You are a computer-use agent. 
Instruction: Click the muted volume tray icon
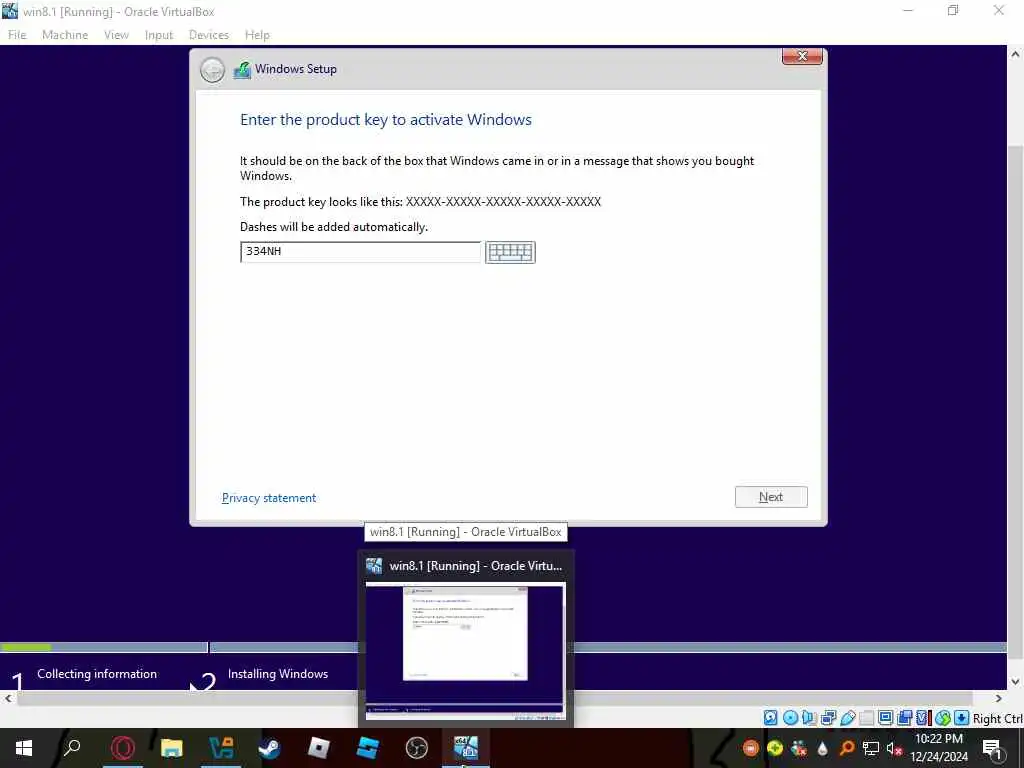(x=894, y=748)
